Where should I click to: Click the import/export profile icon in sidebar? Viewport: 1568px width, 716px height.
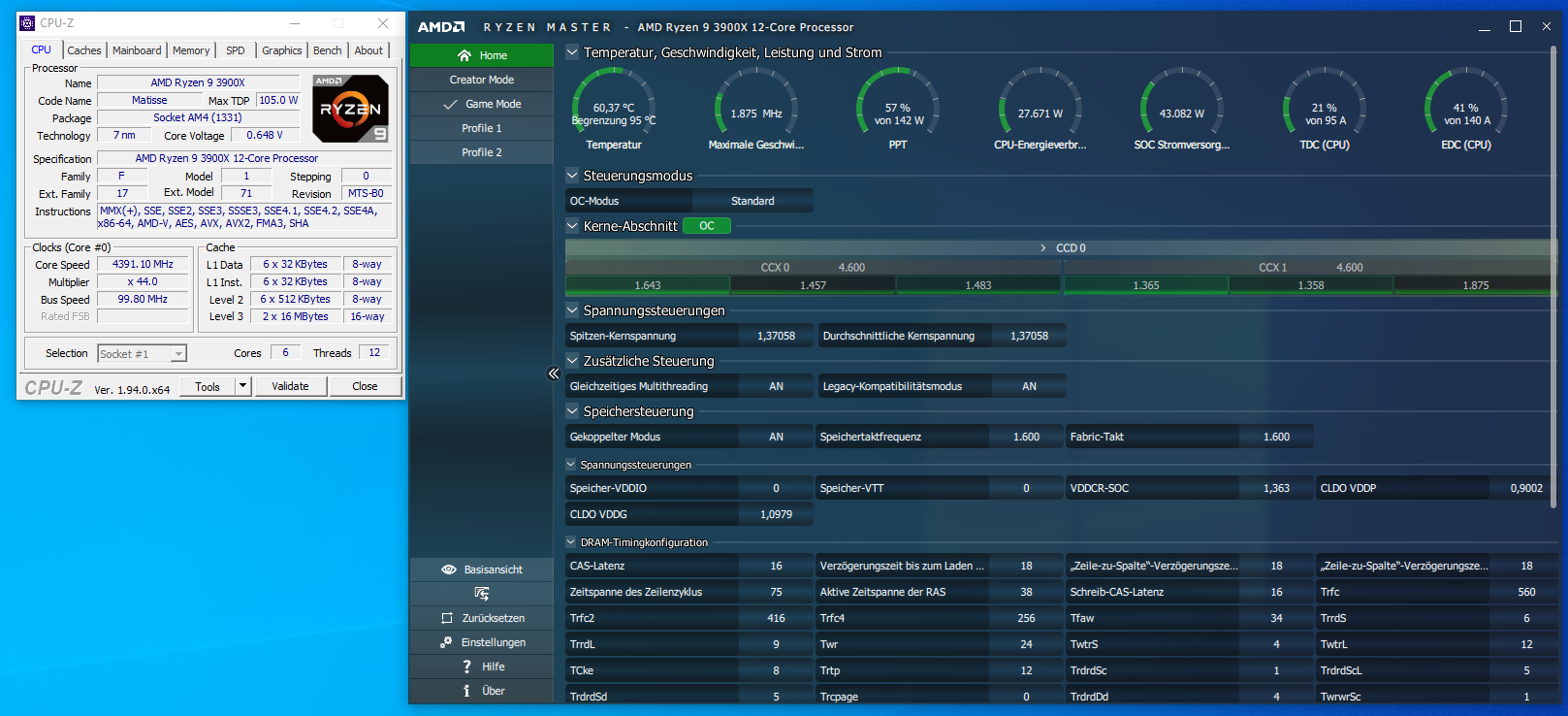[x=481, y=594]
